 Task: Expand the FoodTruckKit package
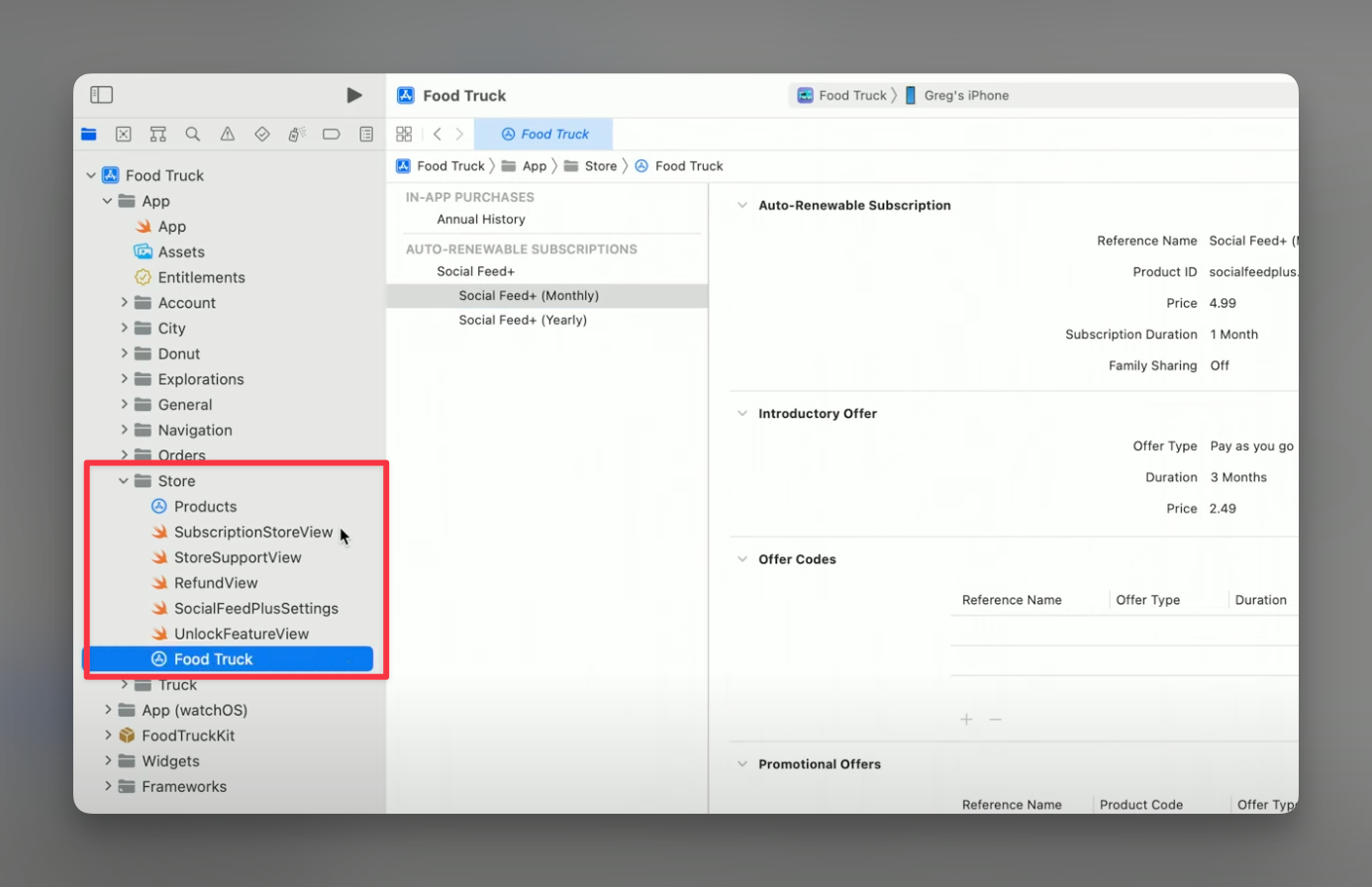[x=108, y=736]
